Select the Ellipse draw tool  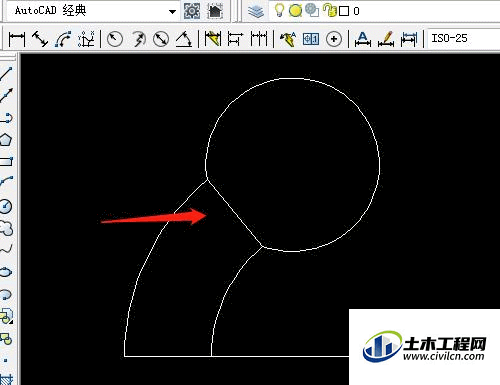tap(6, 272)
